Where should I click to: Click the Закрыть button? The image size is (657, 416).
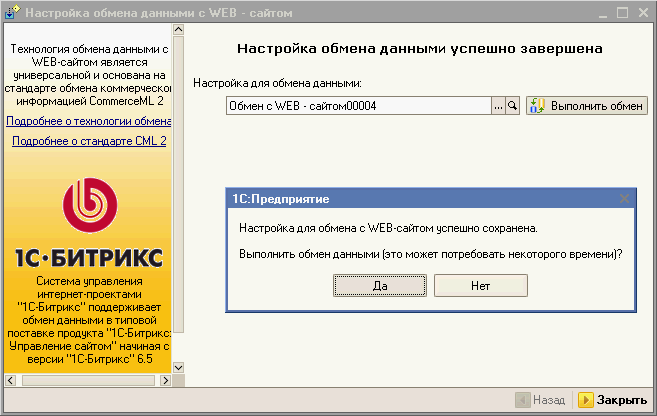pyautogui.click(x=612, y=400)
